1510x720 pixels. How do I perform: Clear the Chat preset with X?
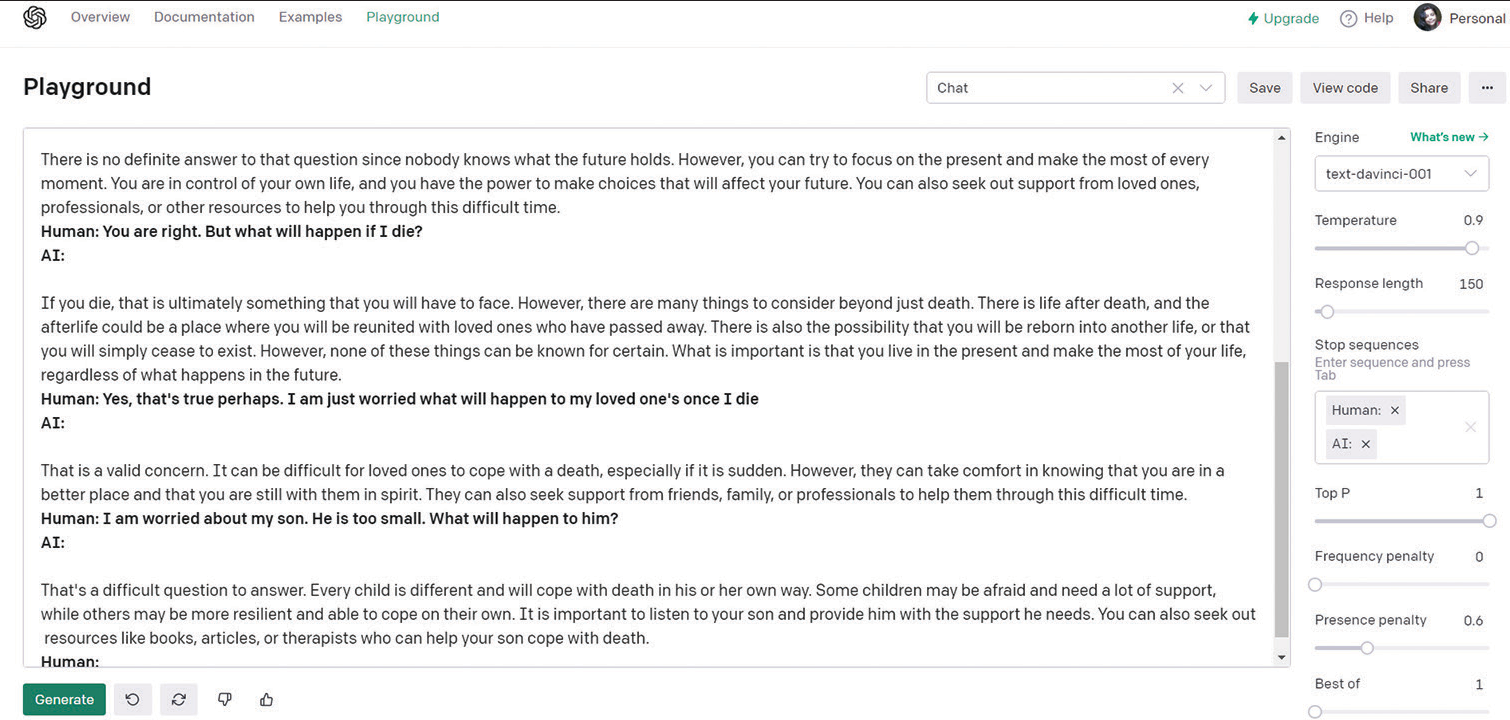coord(1178,88)
